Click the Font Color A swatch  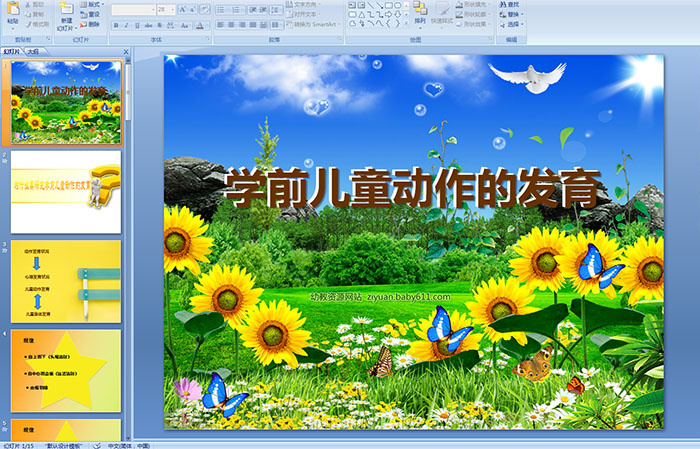[x=200, y=26]
